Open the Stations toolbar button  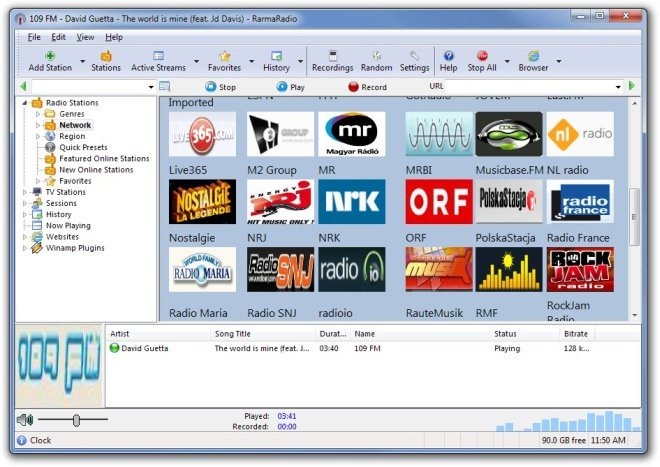click(106, 61)
